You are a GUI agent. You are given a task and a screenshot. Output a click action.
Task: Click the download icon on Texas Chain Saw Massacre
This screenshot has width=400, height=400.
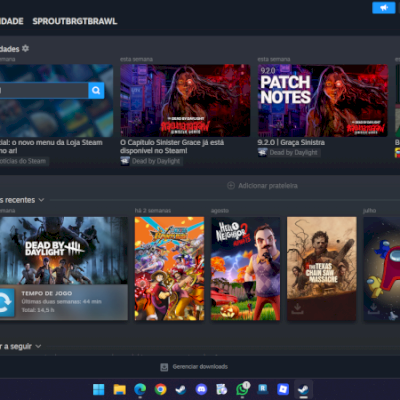(x=297, y=308)
